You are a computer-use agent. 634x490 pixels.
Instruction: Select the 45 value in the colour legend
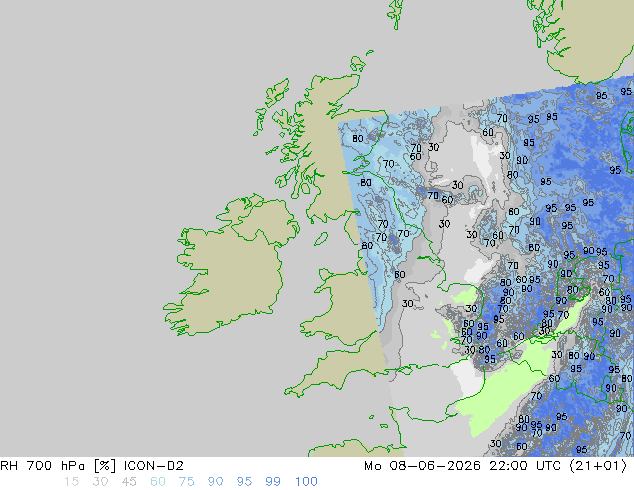(x=129, y=482)
